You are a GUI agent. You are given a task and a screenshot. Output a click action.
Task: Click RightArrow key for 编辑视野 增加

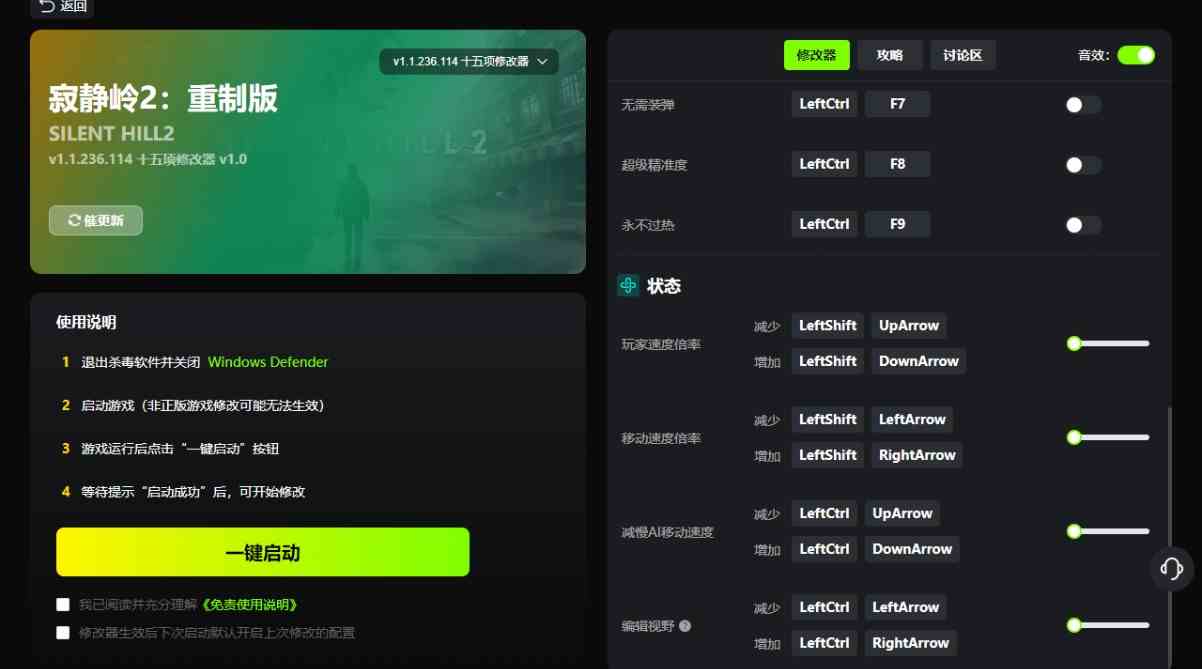tap(910, 643)
